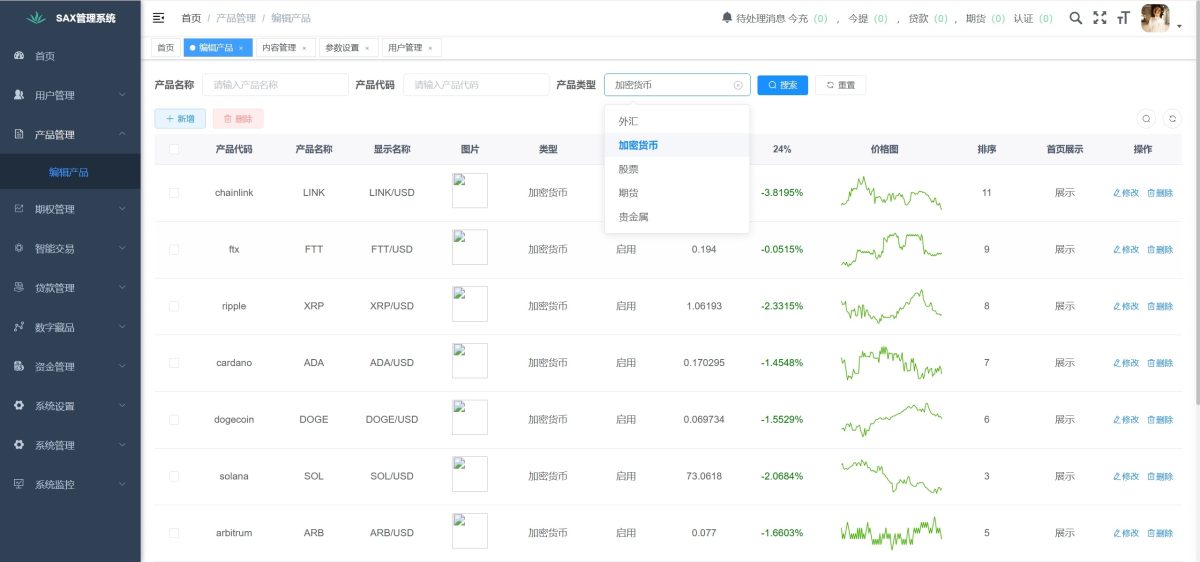Screen dimensions: 1200x562
Task: Open 系统监控 sidebar menu
Action: click(70, 484)
